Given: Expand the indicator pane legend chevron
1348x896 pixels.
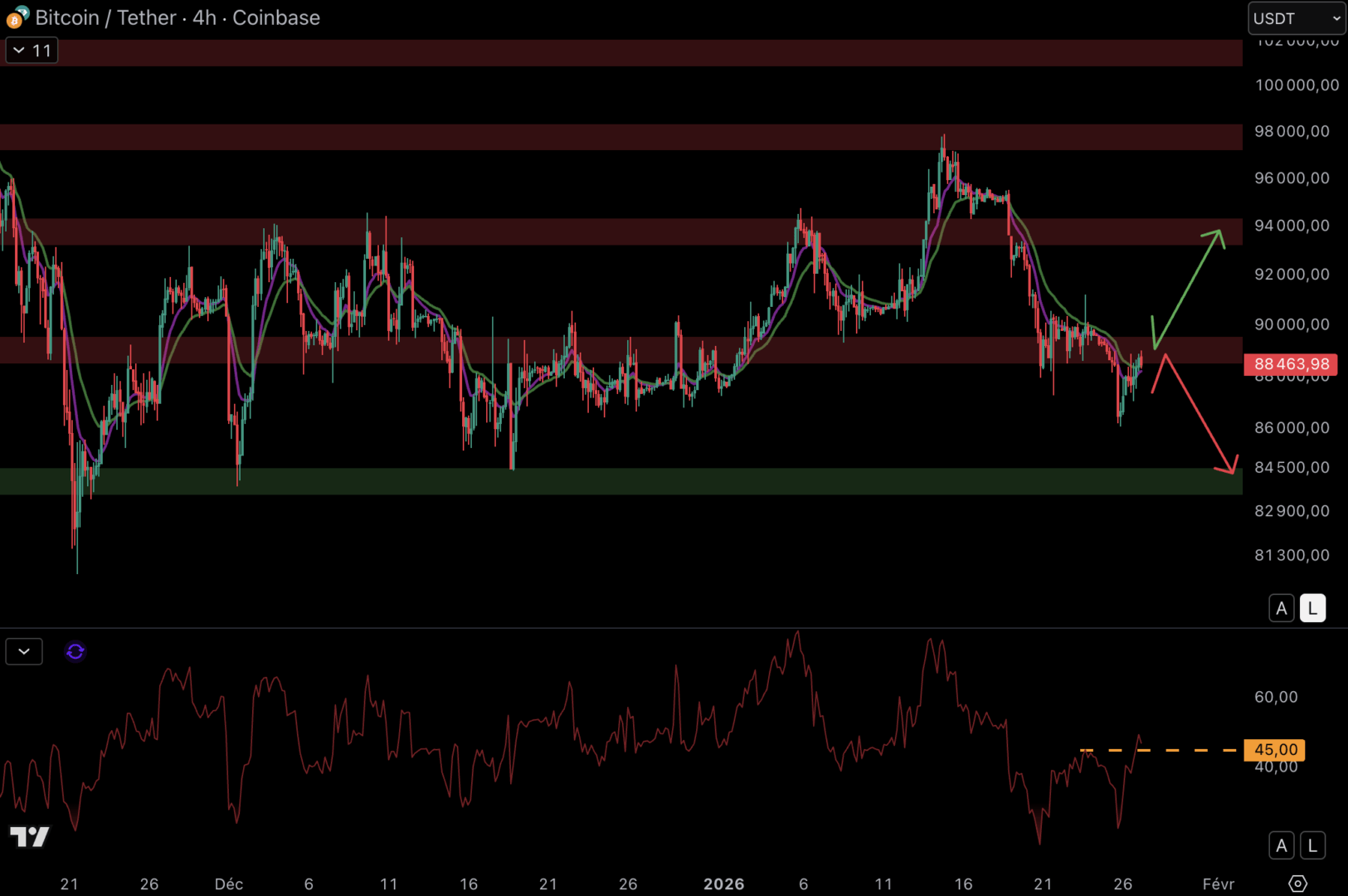Looking at the screenshot, I should pos(24,652).
